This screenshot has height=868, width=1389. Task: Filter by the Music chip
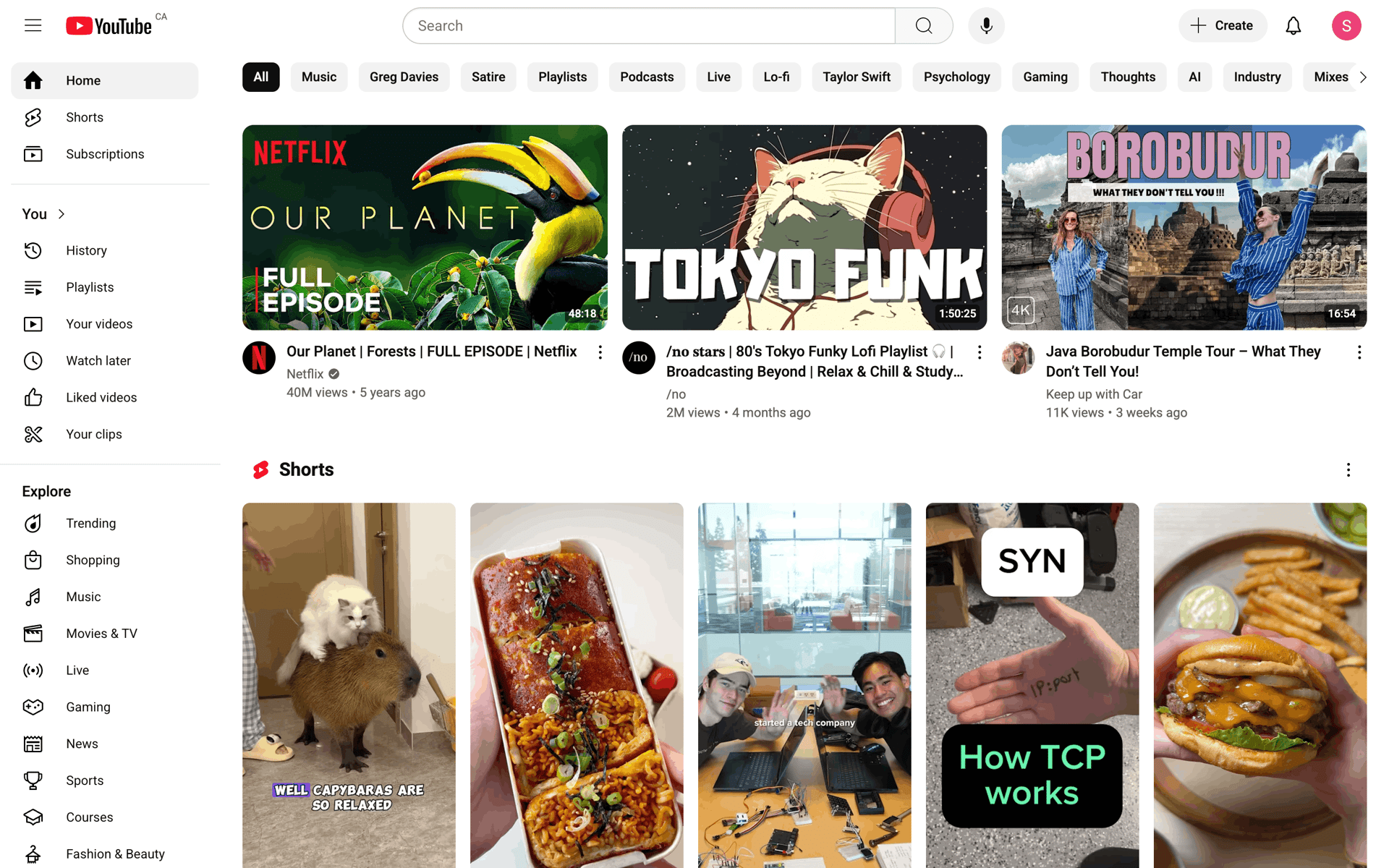[x=319, y=77]
